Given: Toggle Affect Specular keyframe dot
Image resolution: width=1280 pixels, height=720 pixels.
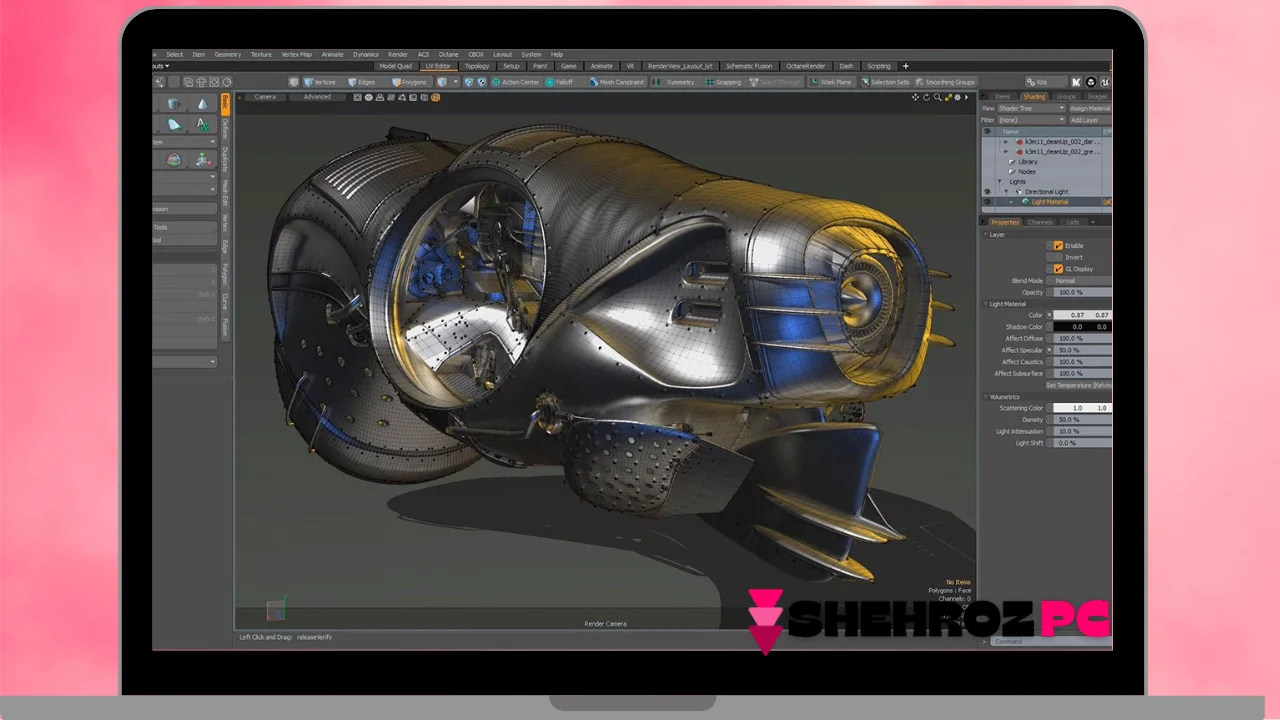Looking at the screenshot, I should pyautogui.click(x=1049, y=350).
